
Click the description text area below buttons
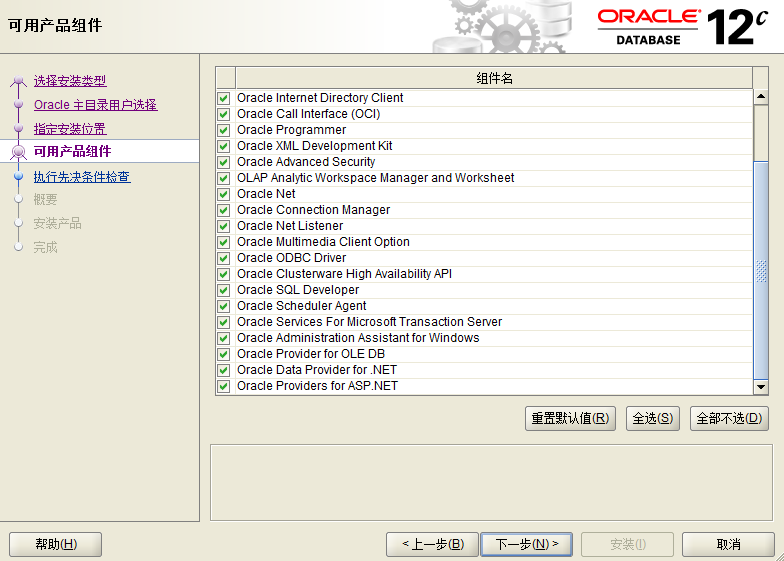(492, 482)
